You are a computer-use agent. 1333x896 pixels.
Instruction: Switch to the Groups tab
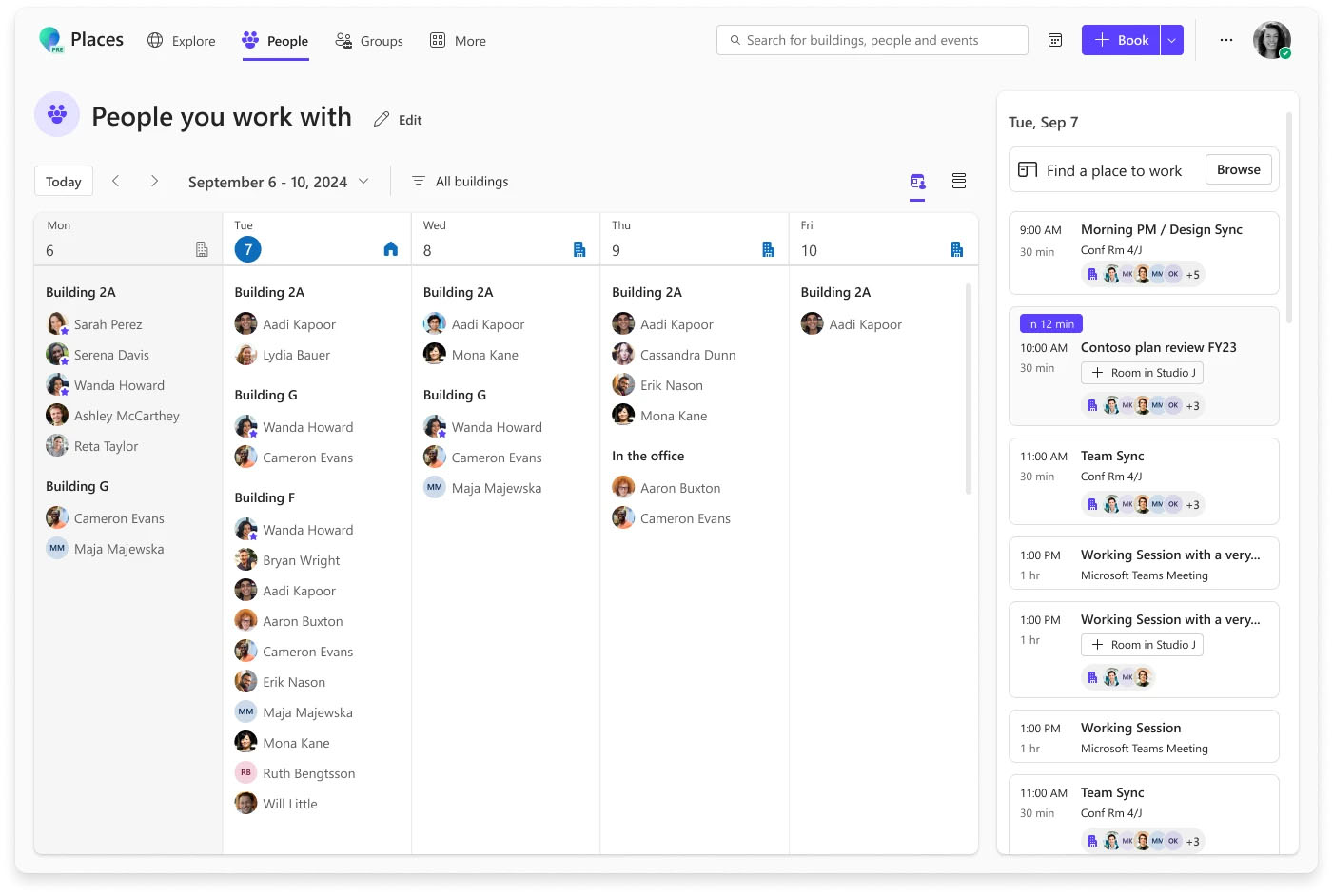pos(369,40)
